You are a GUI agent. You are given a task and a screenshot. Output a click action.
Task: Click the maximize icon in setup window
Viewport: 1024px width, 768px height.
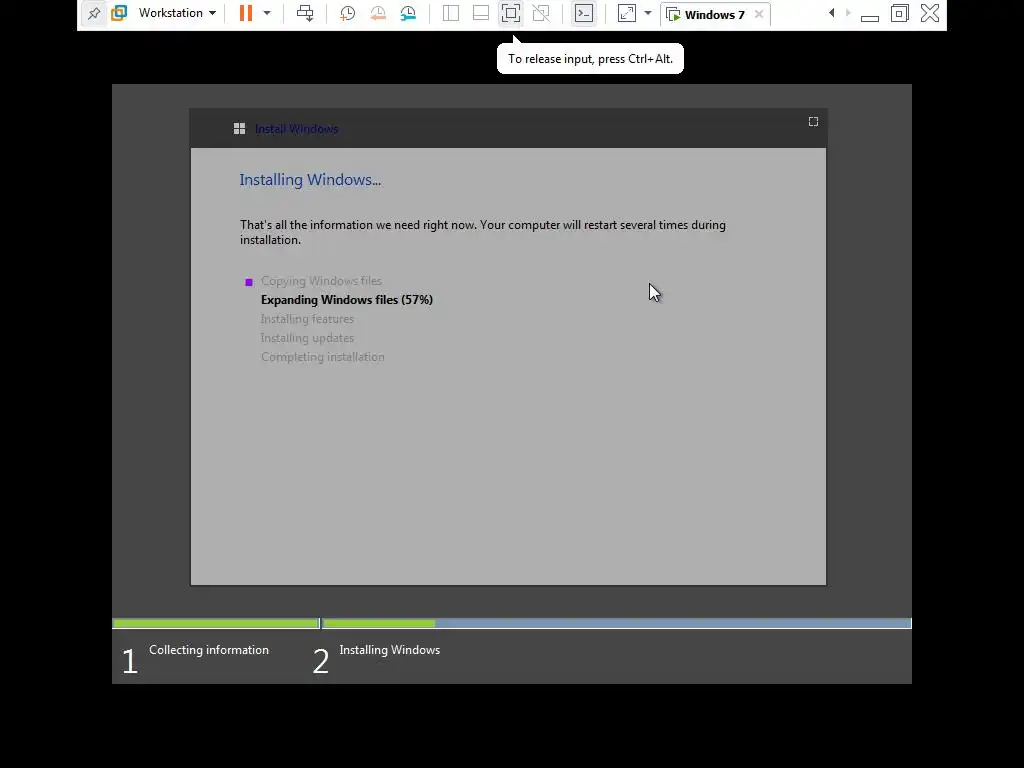(x=813, y=121)
